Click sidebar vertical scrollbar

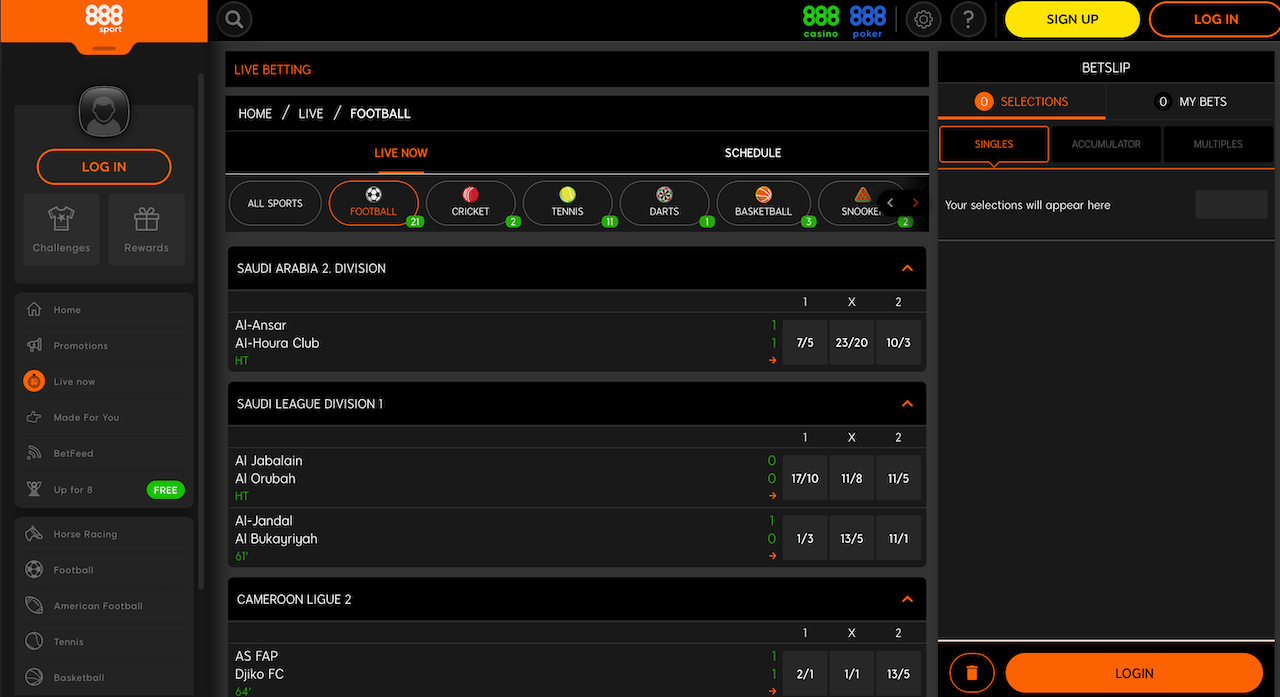202,330
